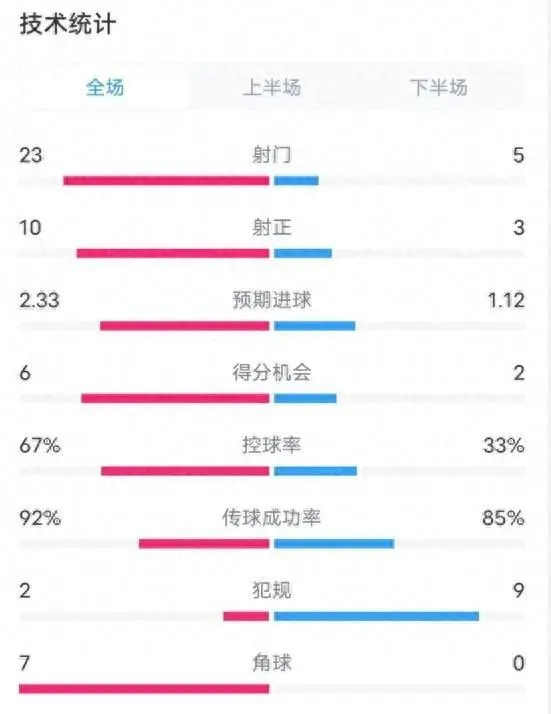
Task: Select the 下半场 tab
Action: [439, 87]
